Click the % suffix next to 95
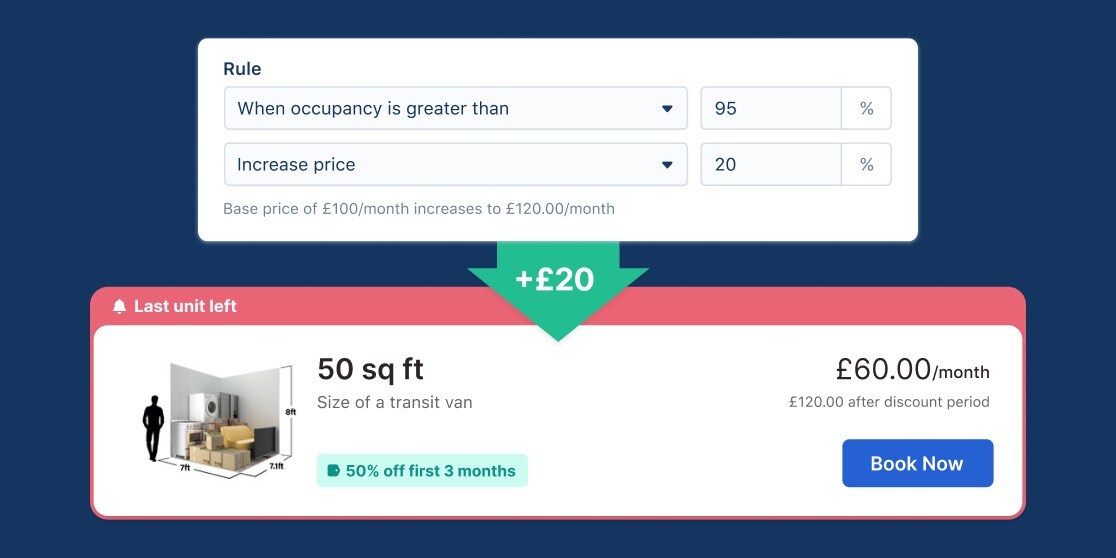This screenshot has width=1116, height=558. coord(866,109)
